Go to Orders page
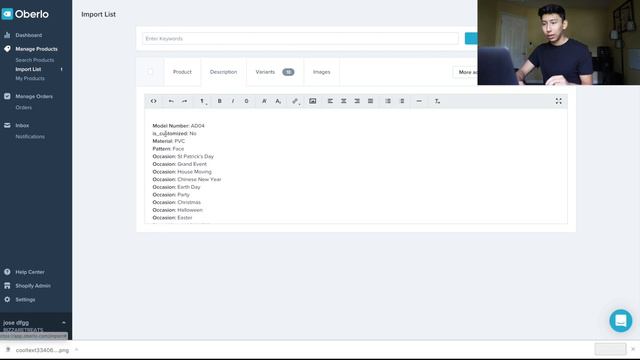Image resolution: width=640 pixels, height=360 pixels. [23, 107]
